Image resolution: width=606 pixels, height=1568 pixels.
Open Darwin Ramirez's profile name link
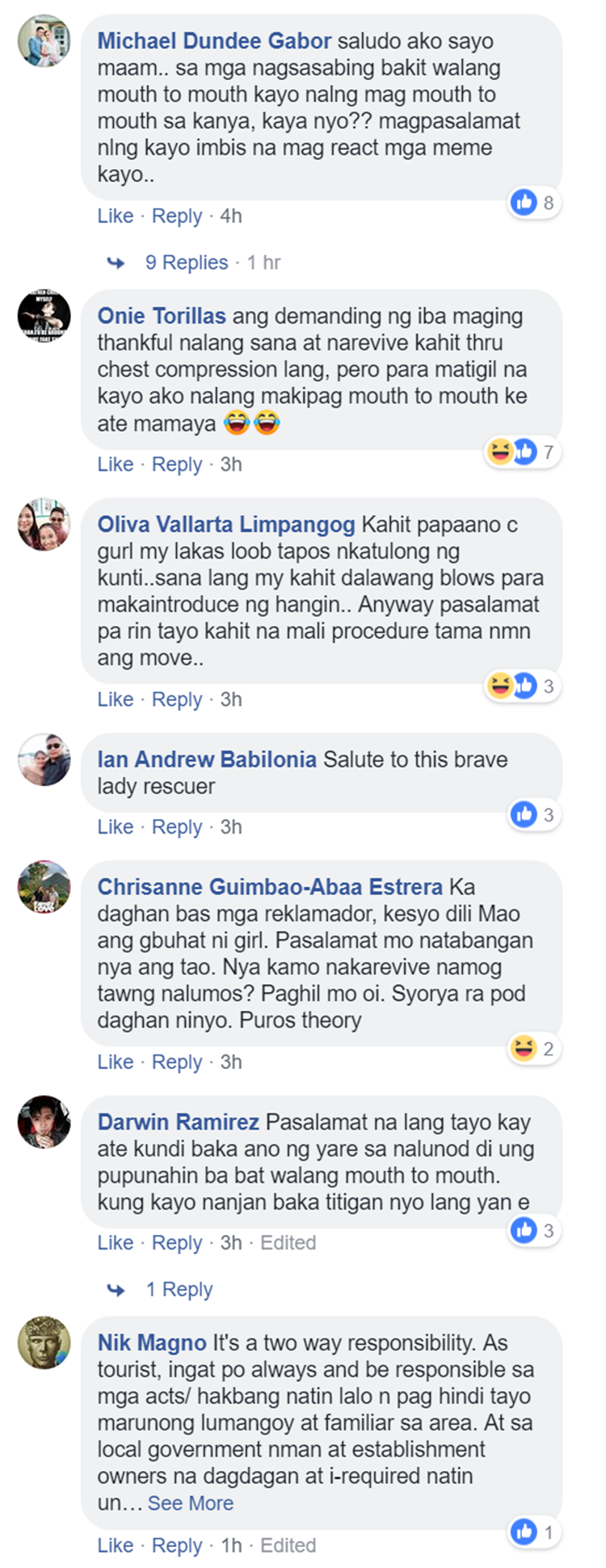tap(179, 1122)
